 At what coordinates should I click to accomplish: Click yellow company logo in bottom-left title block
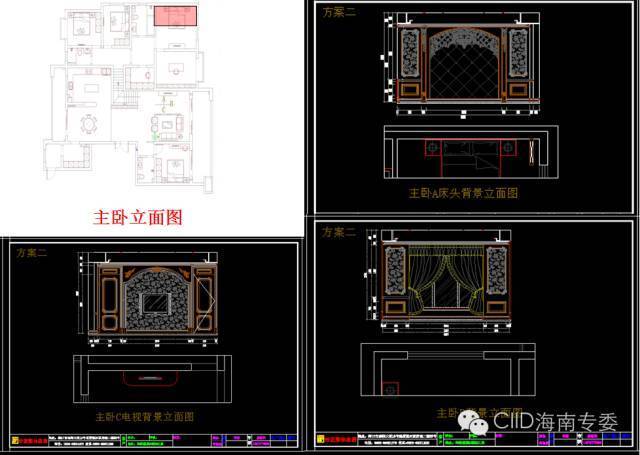15,438
